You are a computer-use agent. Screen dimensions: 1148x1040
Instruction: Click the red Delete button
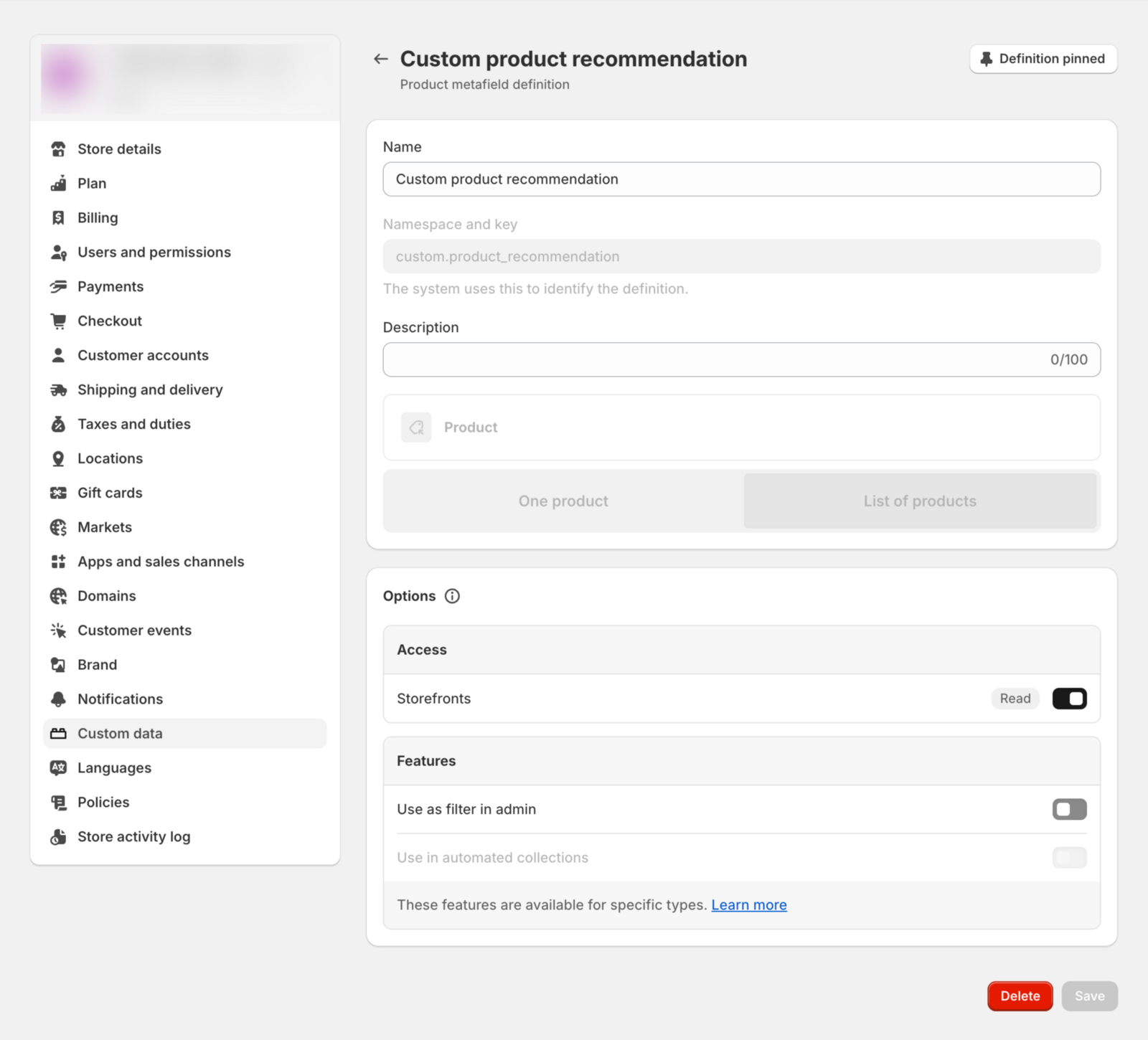point(1020,996)
